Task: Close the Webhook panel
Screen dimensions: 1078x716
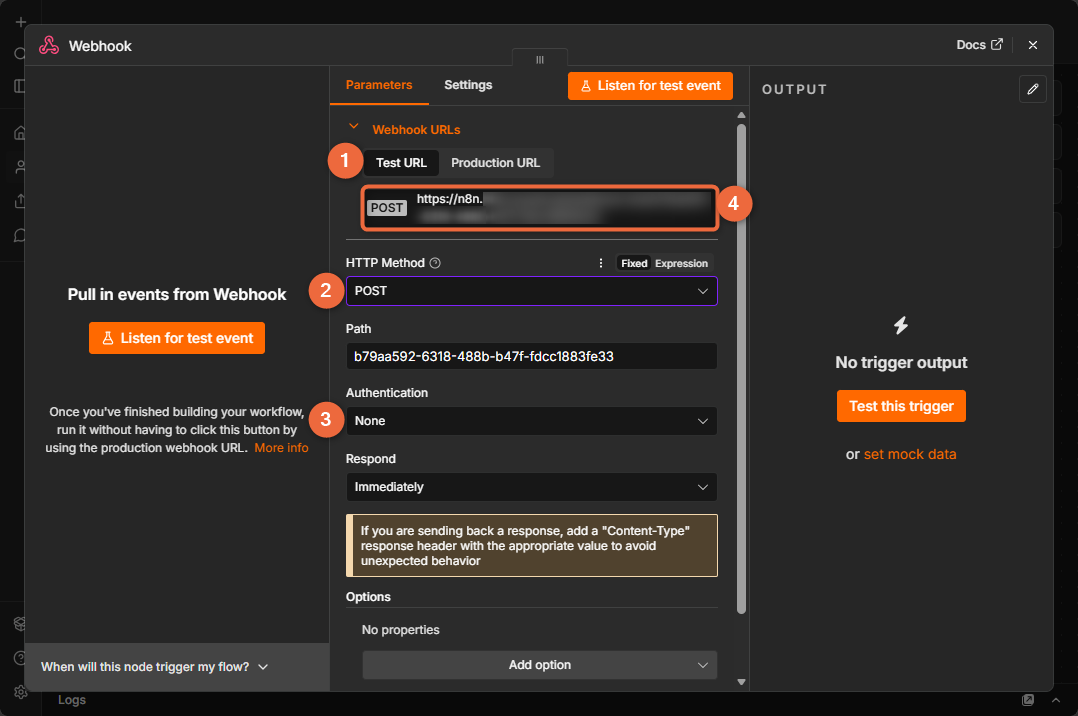Action: coord(1033,45)
